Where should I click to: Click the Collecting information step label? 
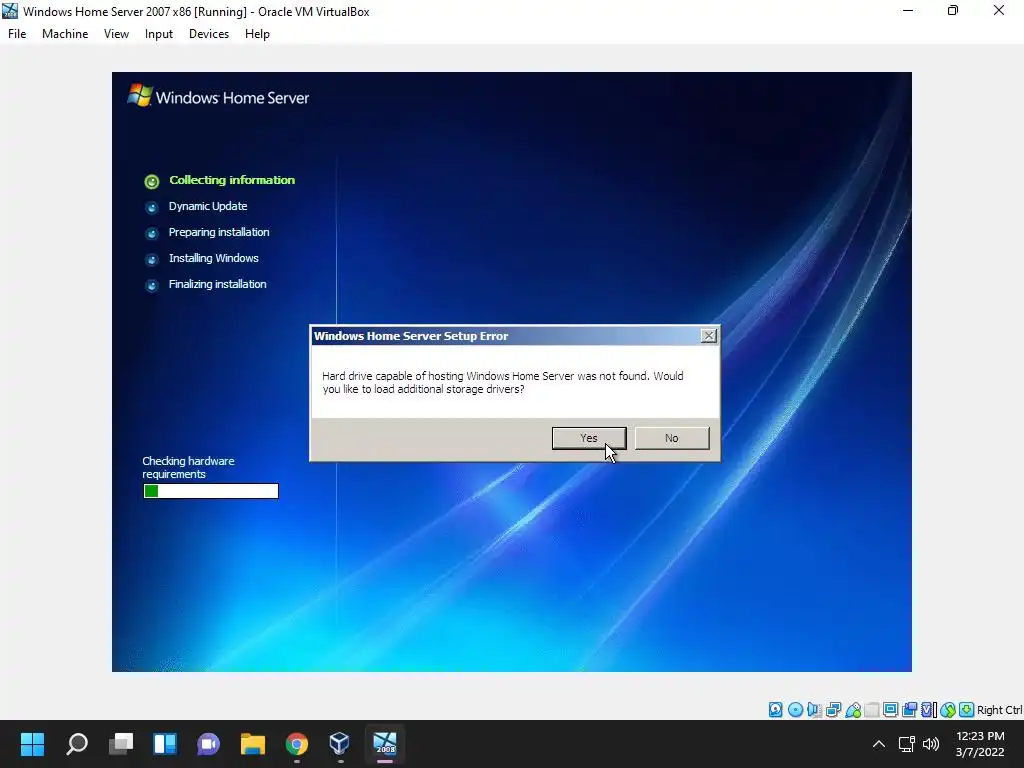coord(232,180)
